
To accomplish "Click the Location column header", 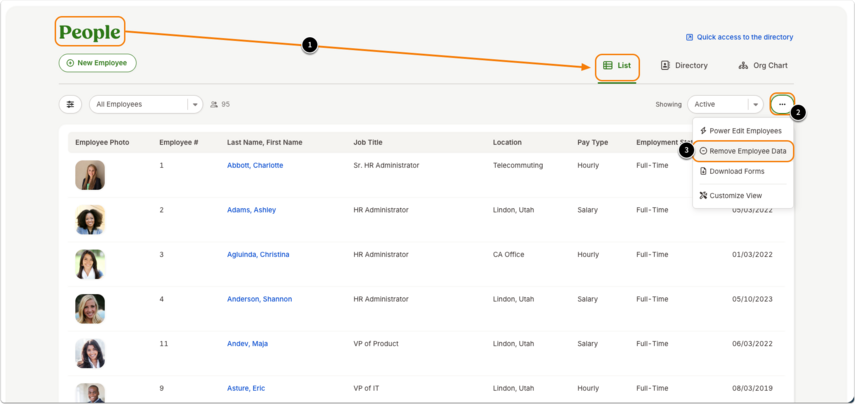I will coord(507,142).
